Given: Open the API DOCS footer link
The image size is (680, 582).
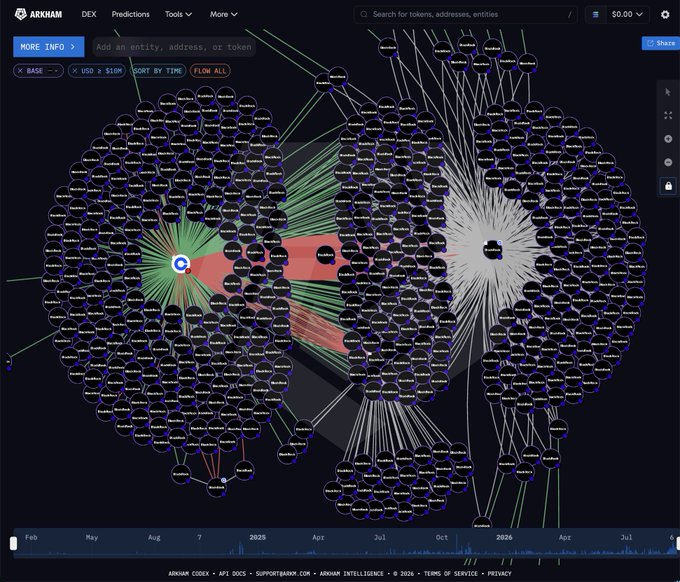Looking at the screenshot, I should [232, 574].
